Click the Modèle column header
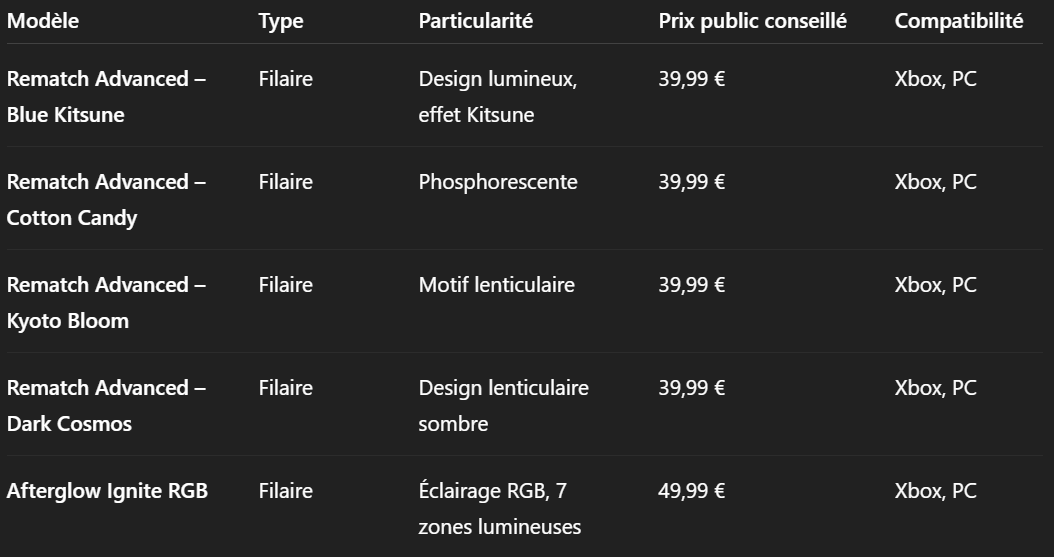The width and height of the screenshot is (1054, 557). click(43, 21)
